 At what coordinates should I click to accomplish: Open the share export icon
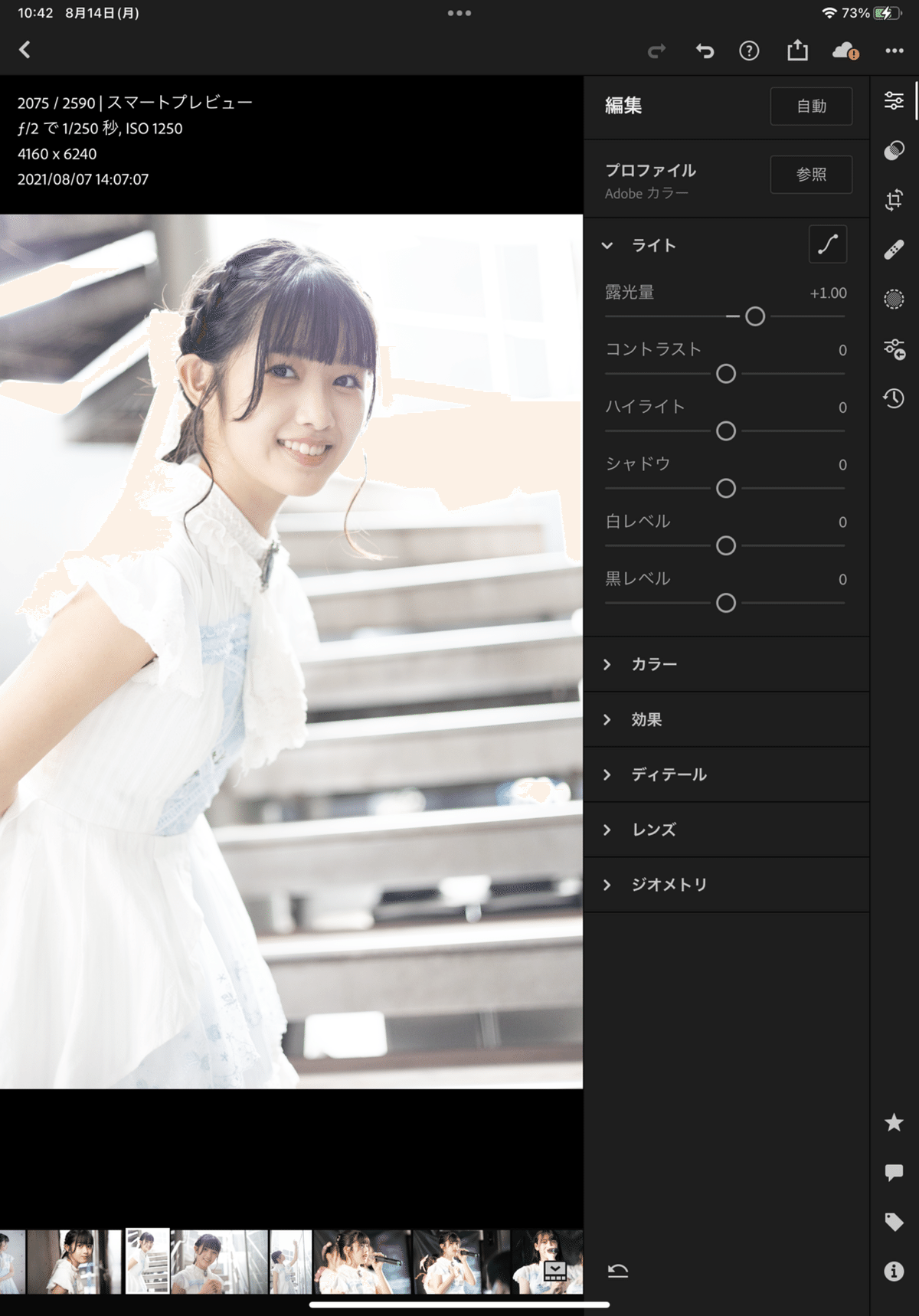coord(797,51)
